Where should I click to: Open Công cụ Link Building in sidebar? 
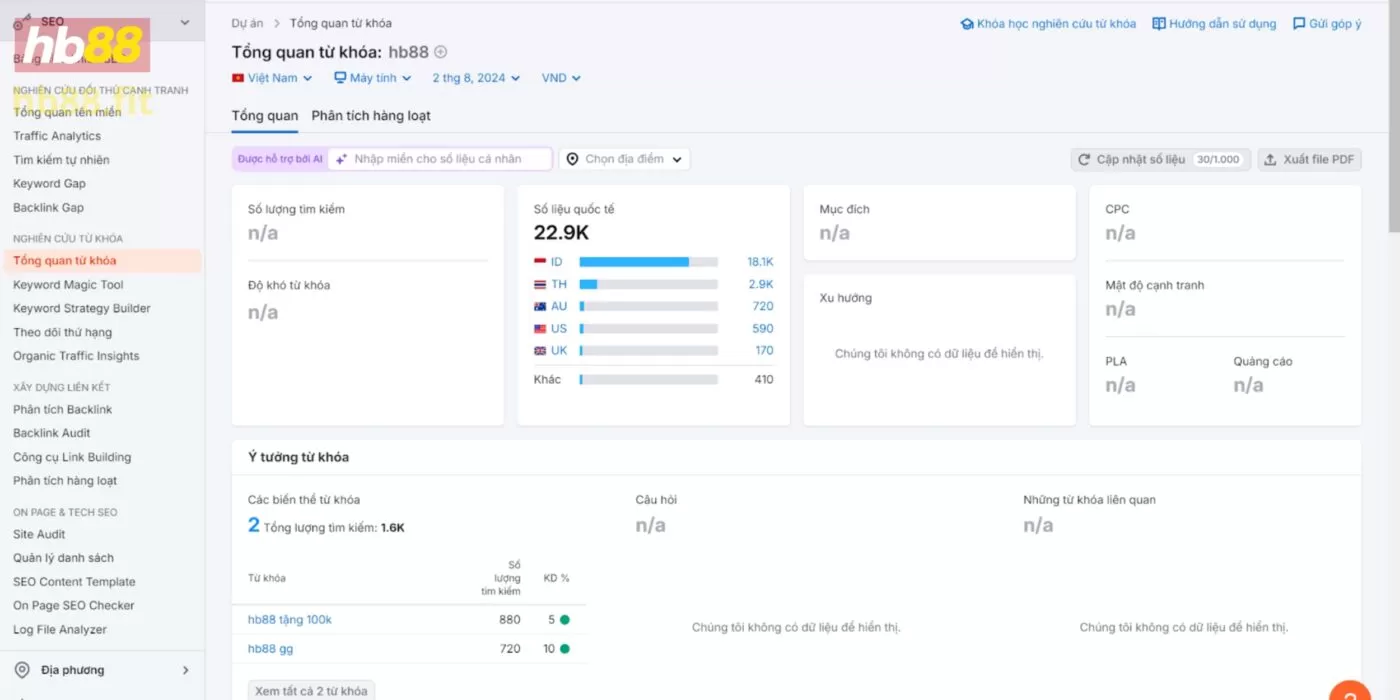click(x=72, y=458)
